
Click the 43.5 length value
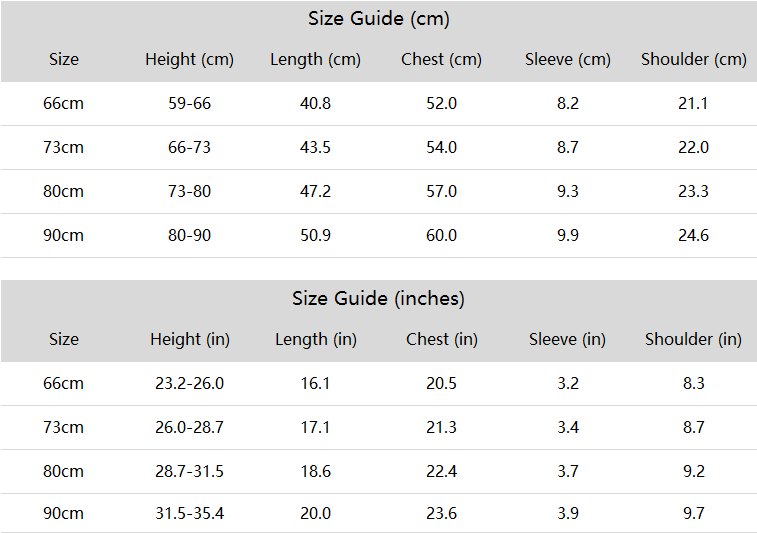tap(315, 147)
